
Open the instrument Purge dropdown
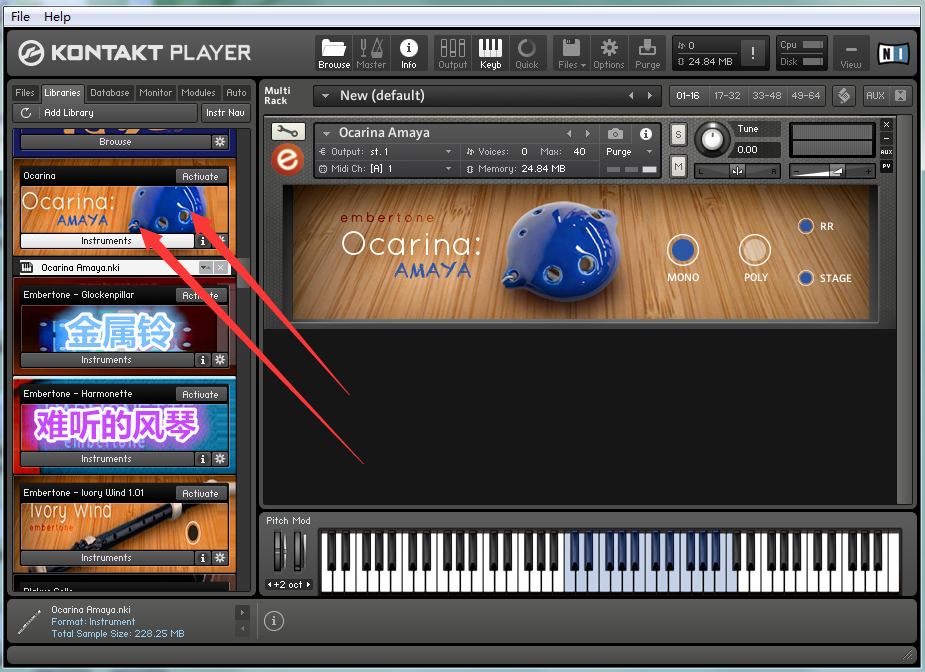(x=650, y=152)
